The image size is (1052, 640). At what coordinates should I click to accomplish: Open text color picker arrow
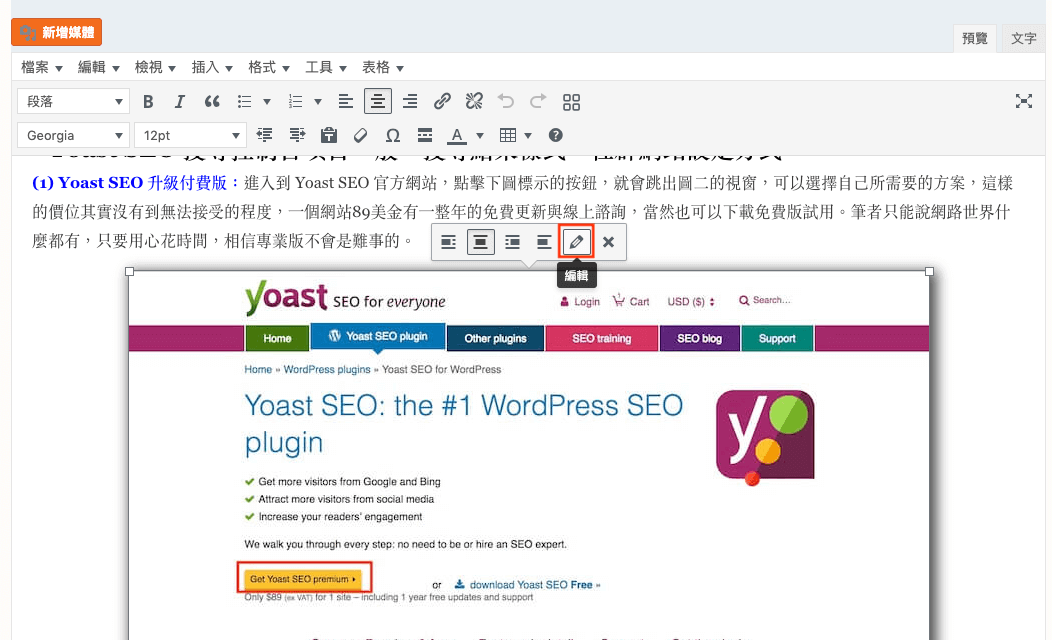tap(480, 135)
